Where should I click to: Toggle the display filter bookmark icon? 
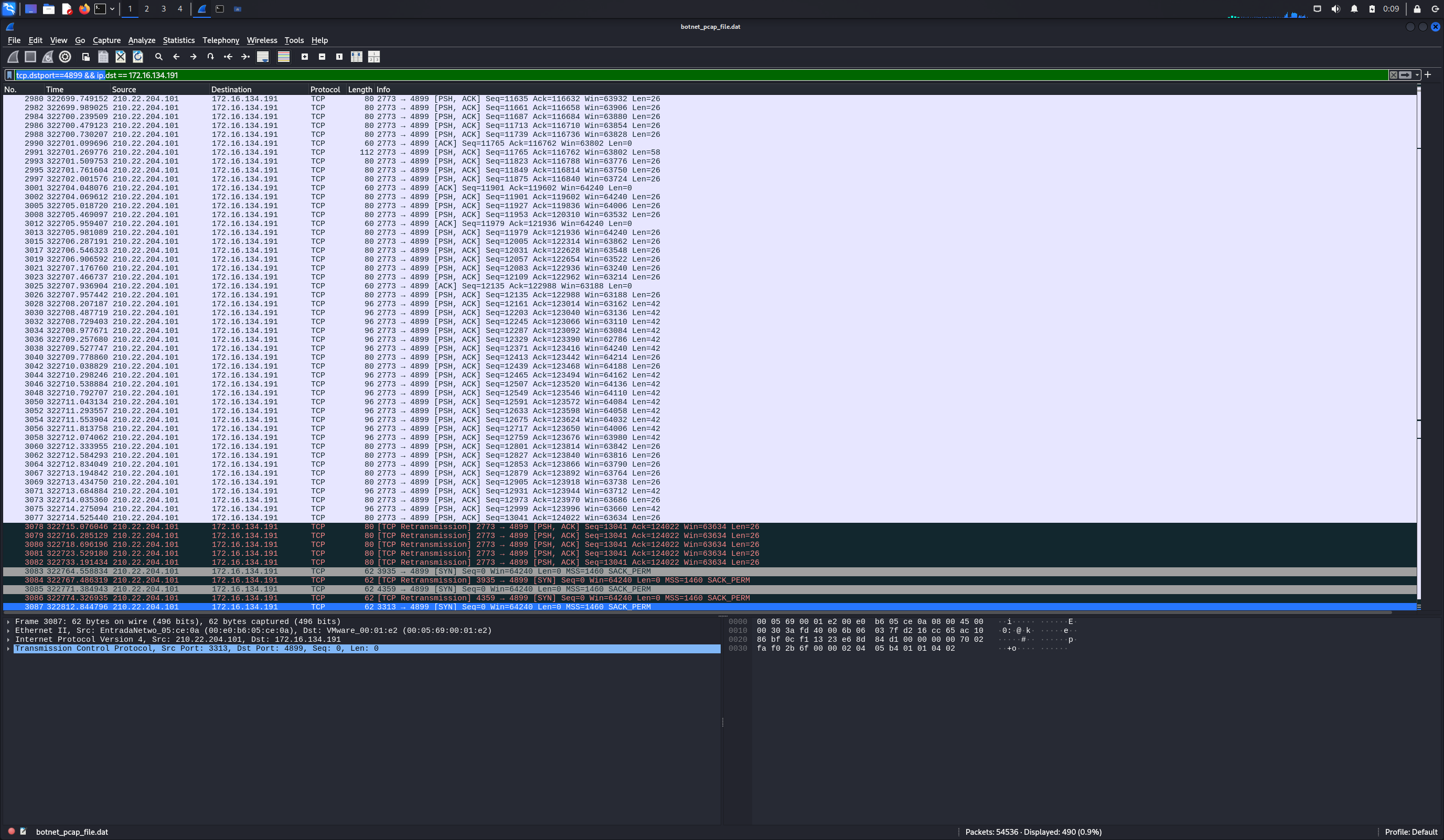click(x=9, y=75)
